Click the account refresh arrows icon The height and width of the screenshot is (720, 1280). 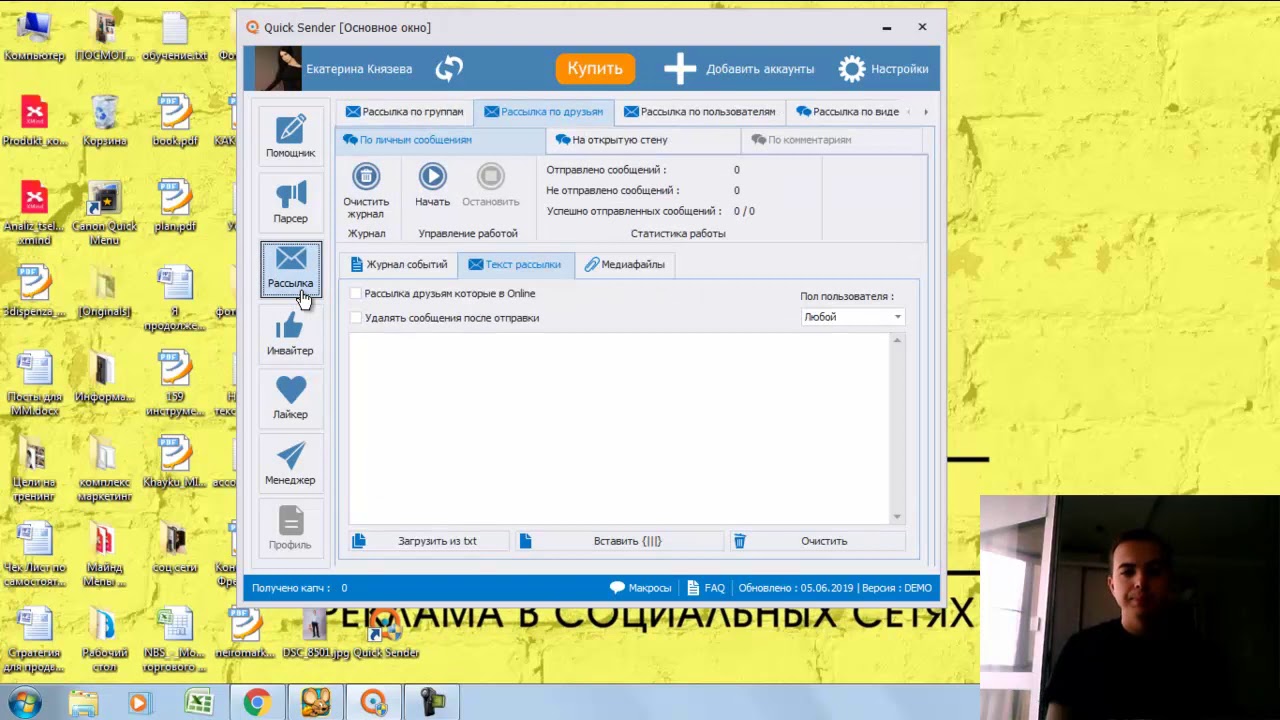pyautogui.click(x=449, y=68)
